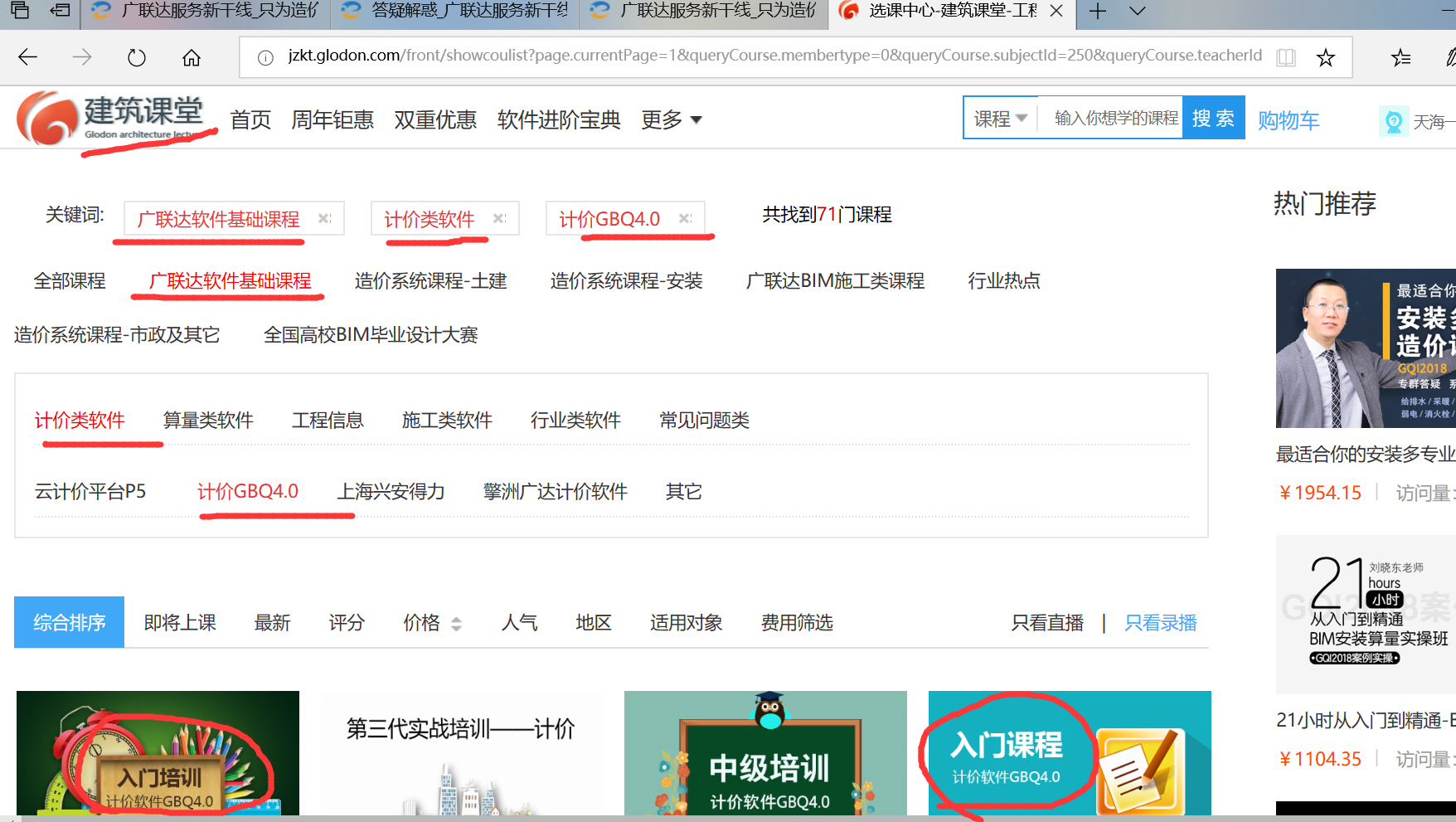Click the 建筑课堂 Glodon logo
Screen dimensions: 1456x822
(110, 118)
